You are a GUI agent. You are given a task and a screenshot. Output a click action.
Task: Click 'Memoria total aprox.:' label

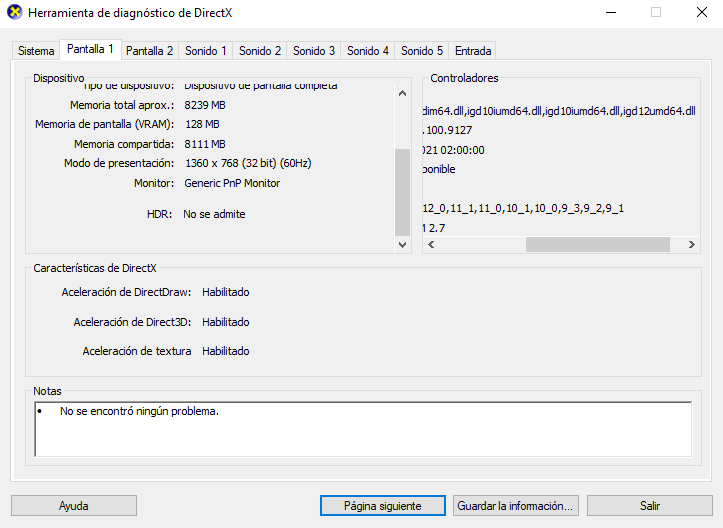coord(122,105)
